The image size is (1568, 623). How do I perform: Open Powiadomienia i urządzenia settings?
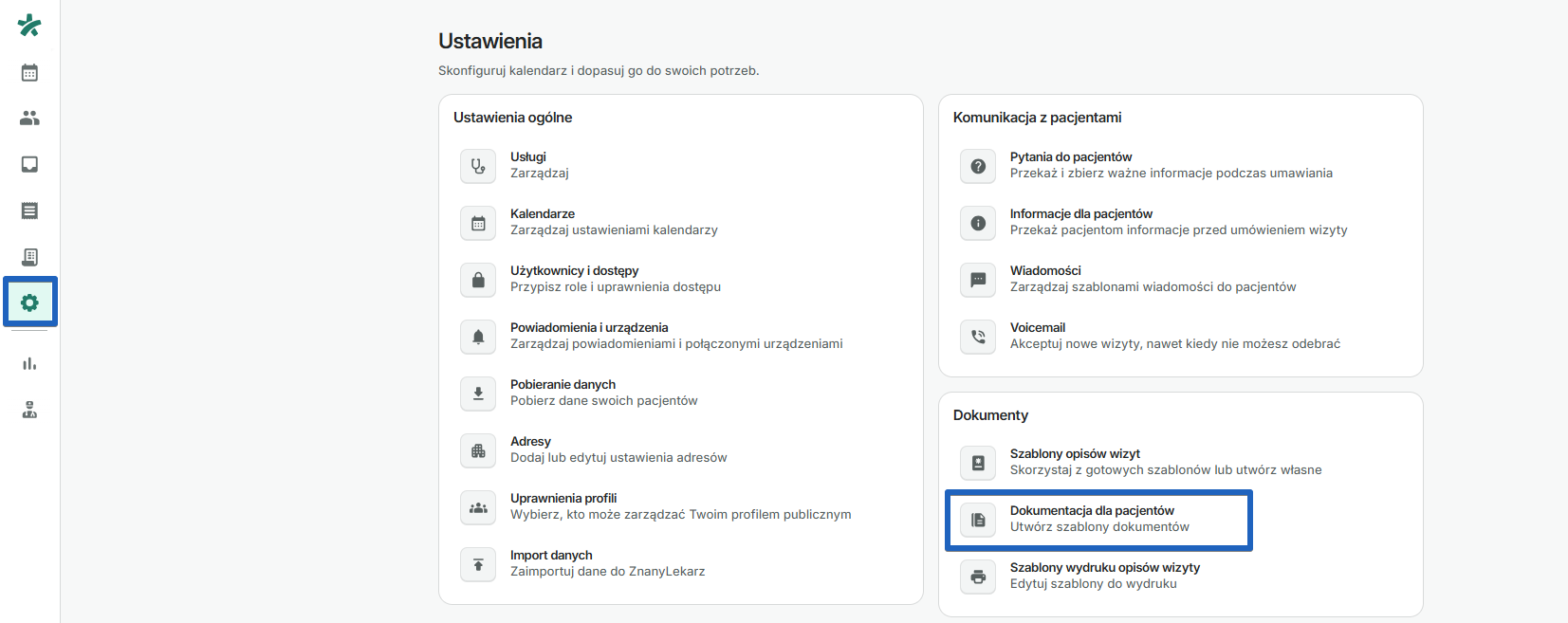pyautogui.click(x=589, y=328)
